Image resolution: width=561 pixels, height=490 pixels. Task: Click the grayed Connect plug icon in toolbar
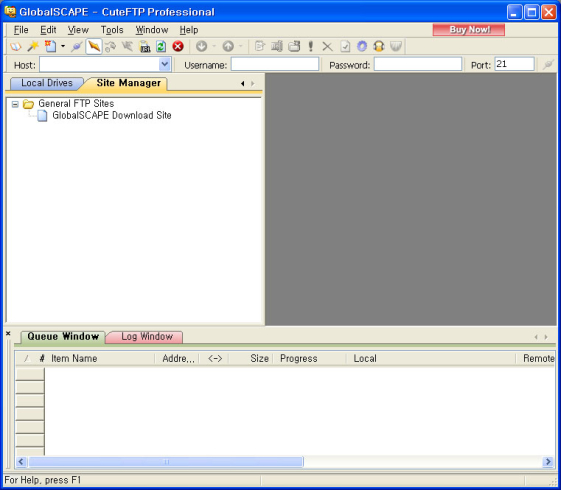click(77, 46)
